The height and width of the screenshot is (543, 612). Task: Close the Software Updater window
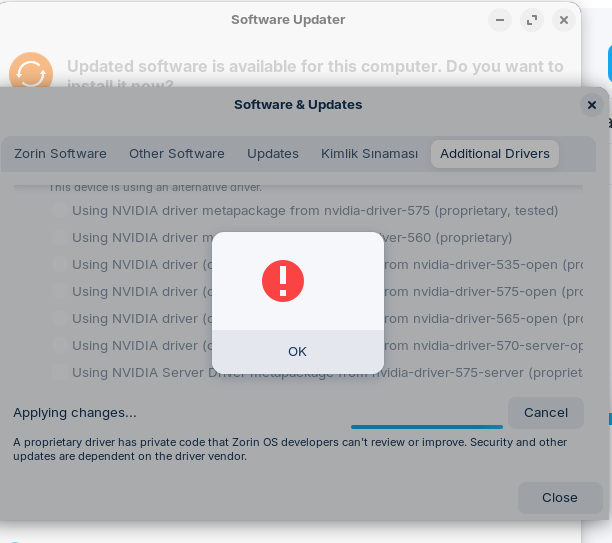point(564,20)
